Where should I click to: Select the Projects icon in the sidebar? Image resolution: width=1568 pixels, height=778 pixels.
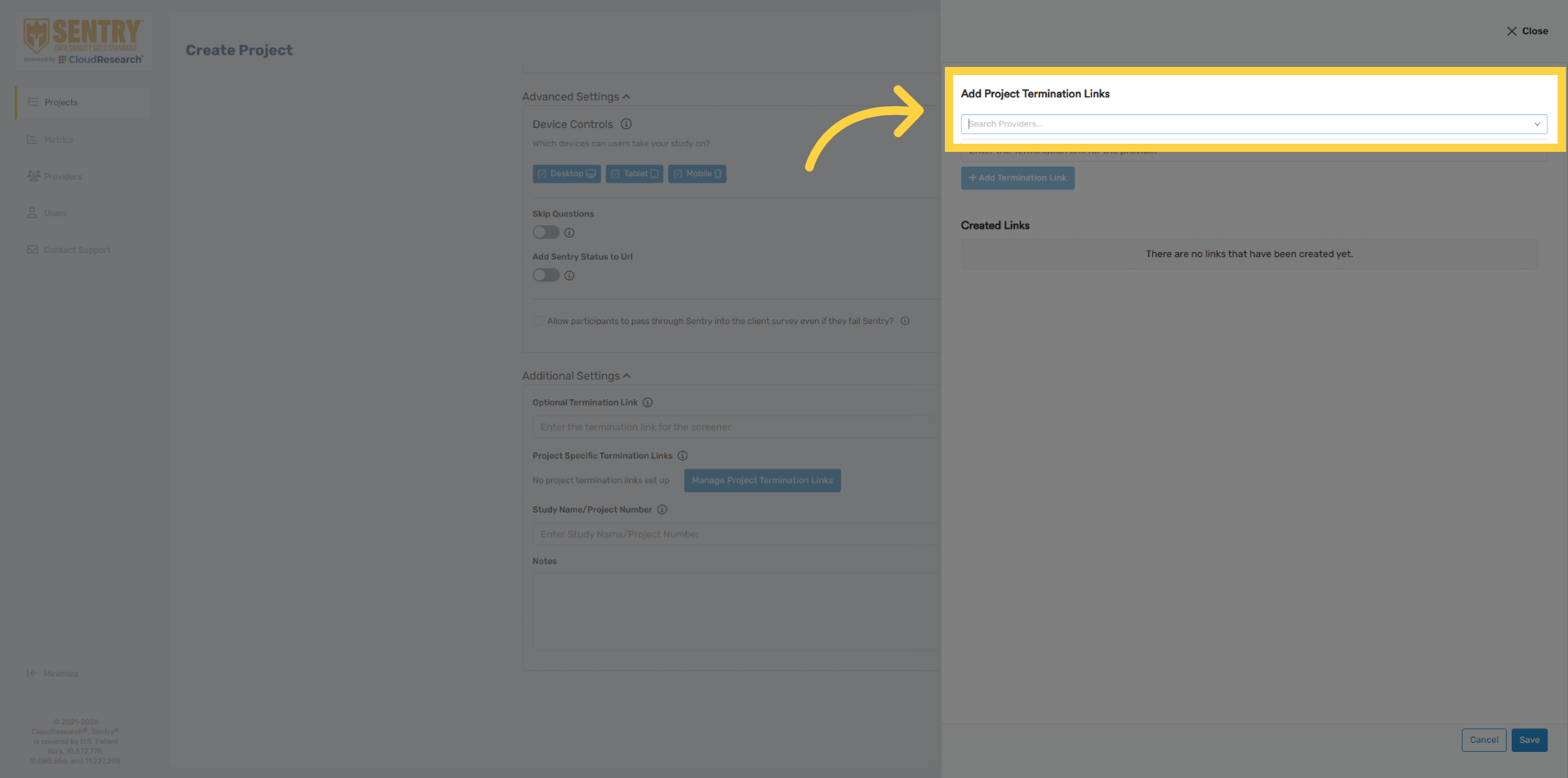[33, 102]
